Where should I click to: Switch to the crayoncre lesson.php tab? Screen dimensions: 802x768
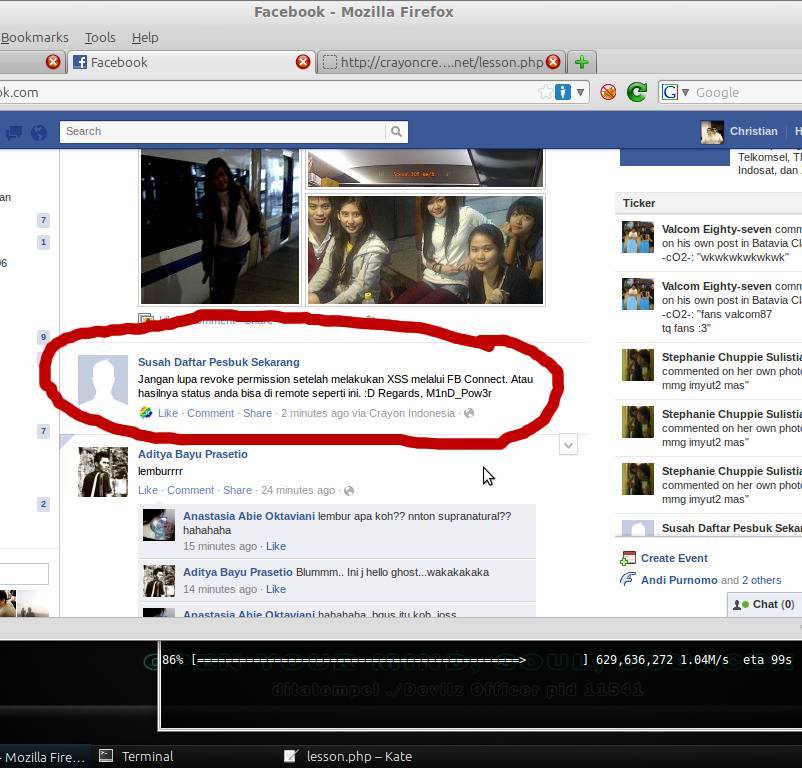click(441, 62)
